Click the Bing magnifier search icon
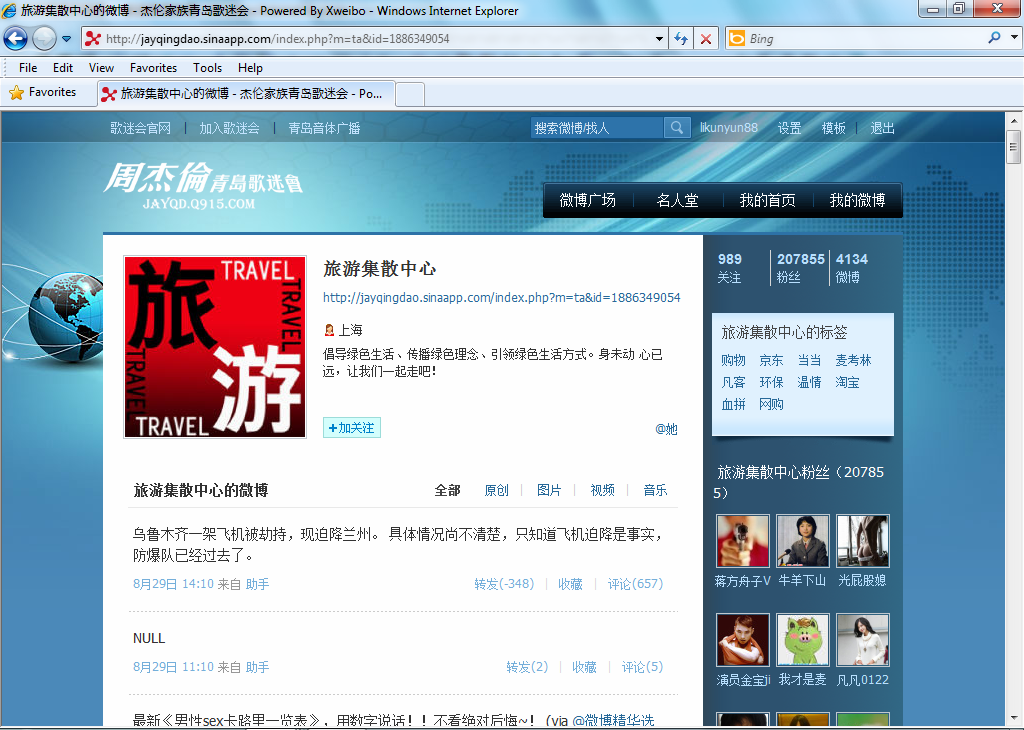1024x730 pixels. click(994, 38)
